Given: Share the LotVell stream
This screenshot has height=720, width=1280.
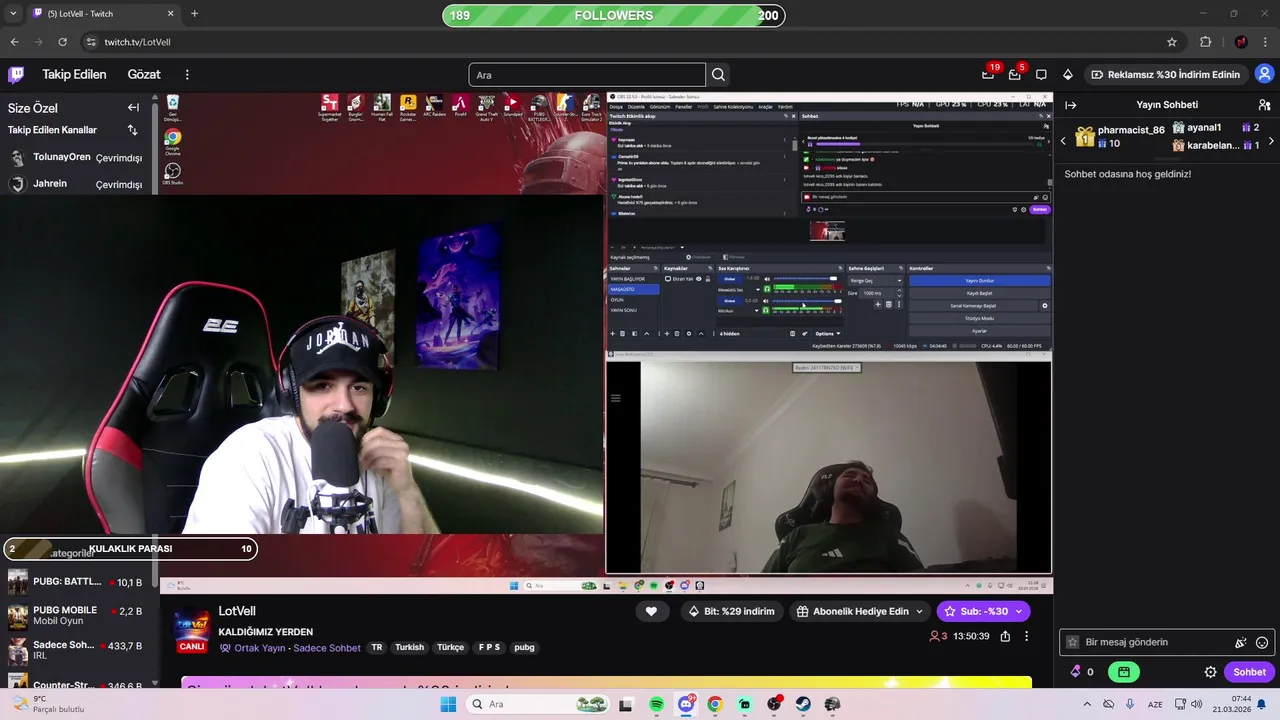Looking at the screenshot, I should coord(1004,636).
